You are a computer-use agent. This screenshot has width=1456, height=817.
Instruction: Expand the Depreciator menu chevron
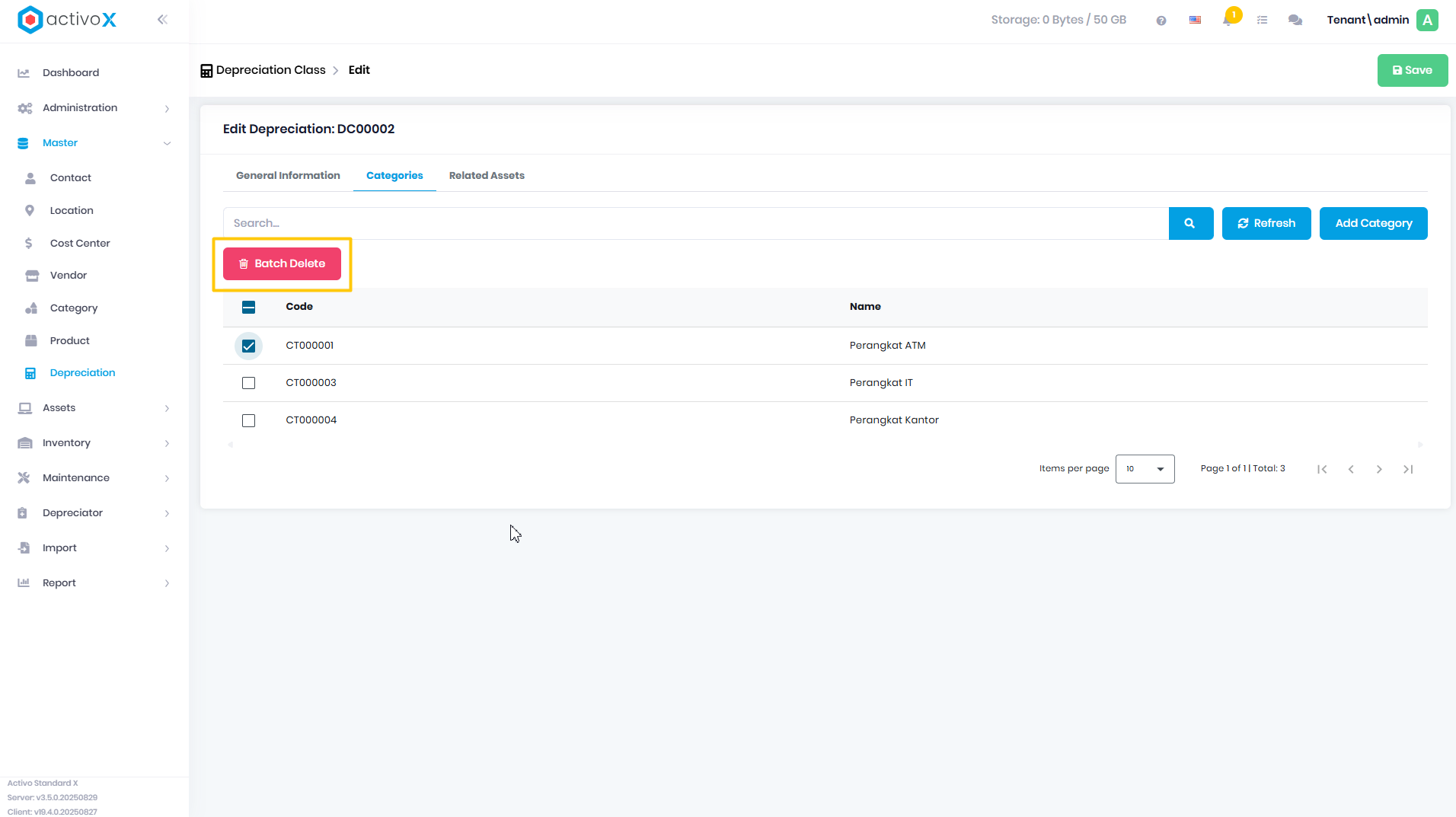click(167, 514)
